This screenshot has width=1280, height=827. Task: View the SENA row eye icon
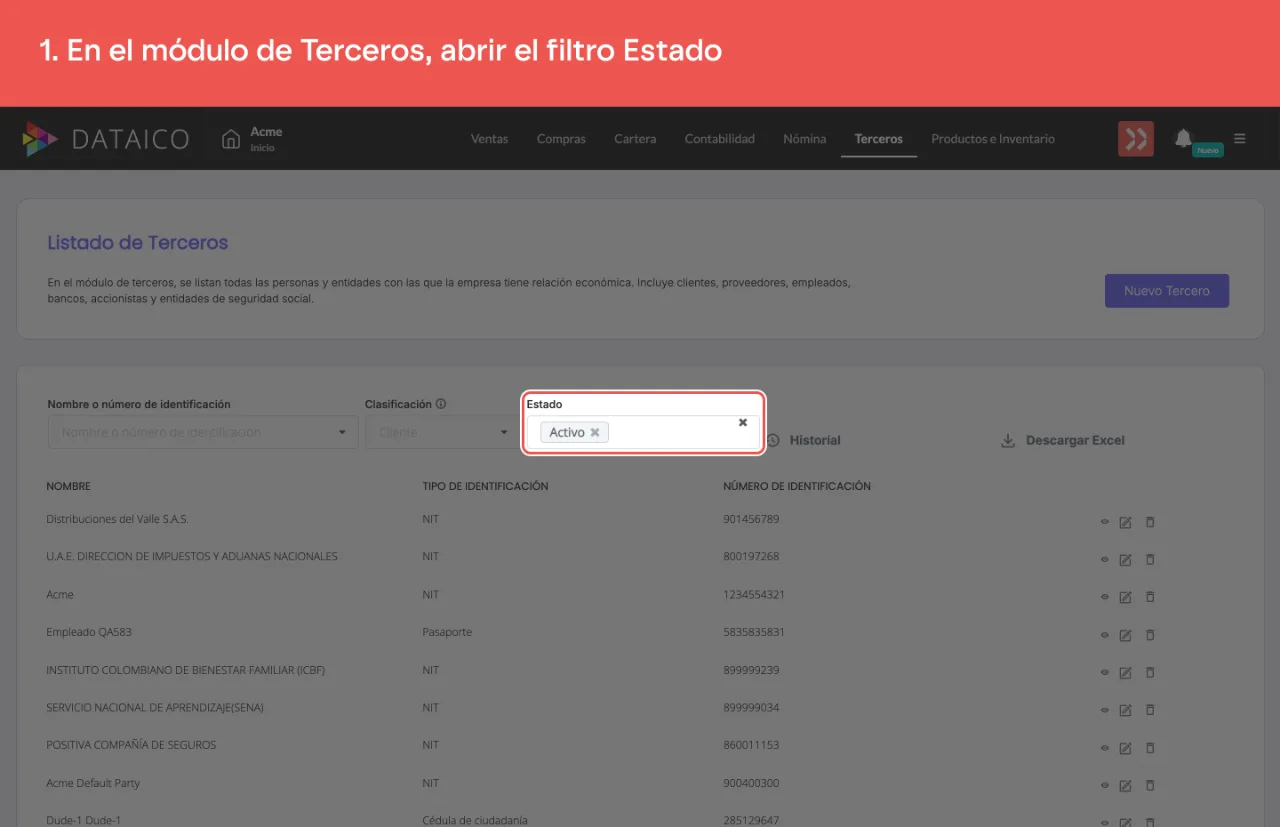[x=1105, y=710]
